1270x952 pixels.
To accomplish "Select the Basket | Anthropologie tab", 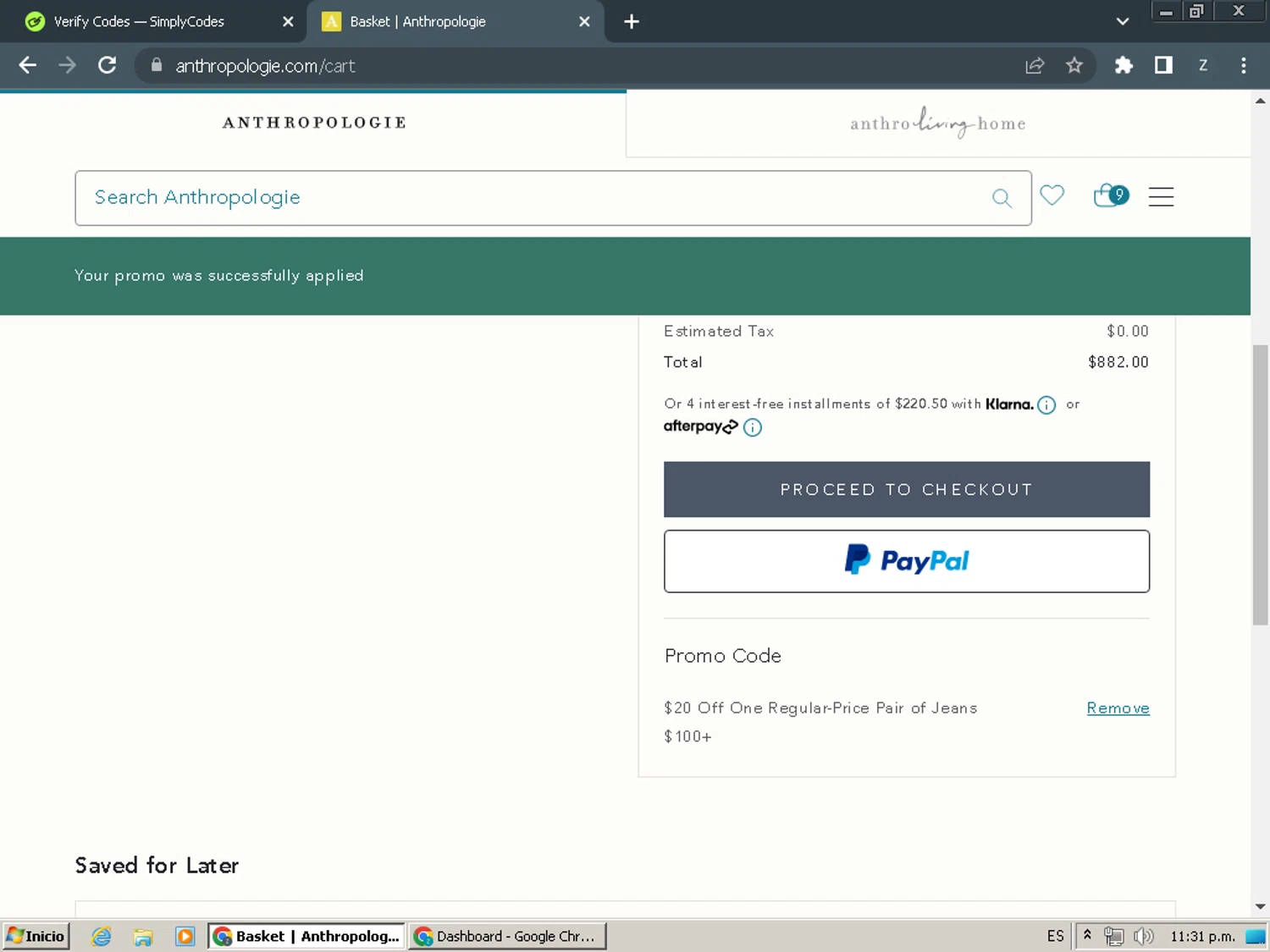I will coord(456,22).
